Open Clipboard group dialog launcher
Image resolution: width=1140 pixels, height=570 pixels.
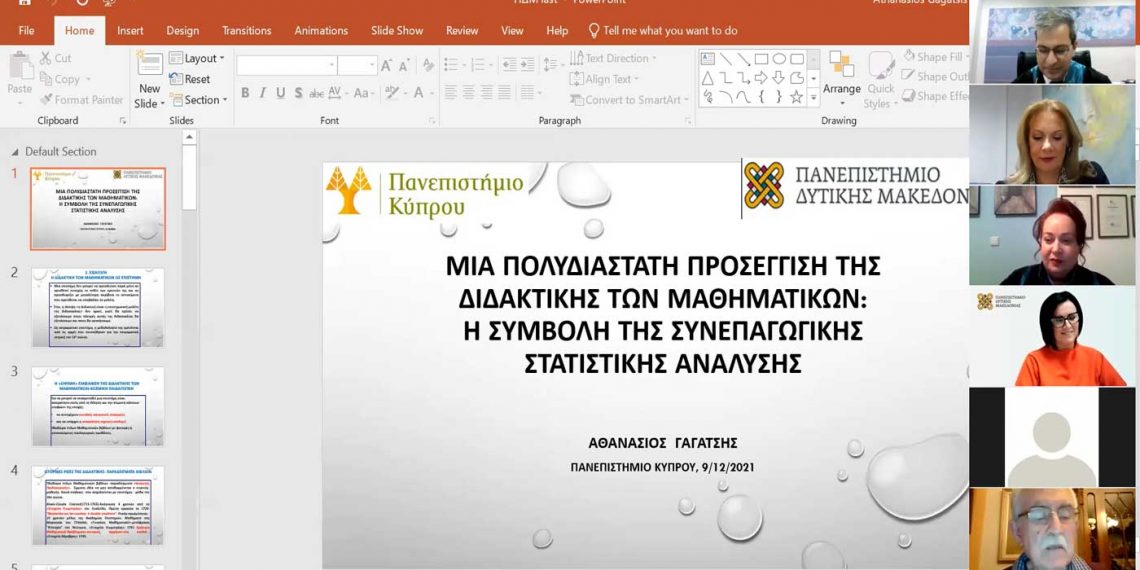tap(122, 121)
